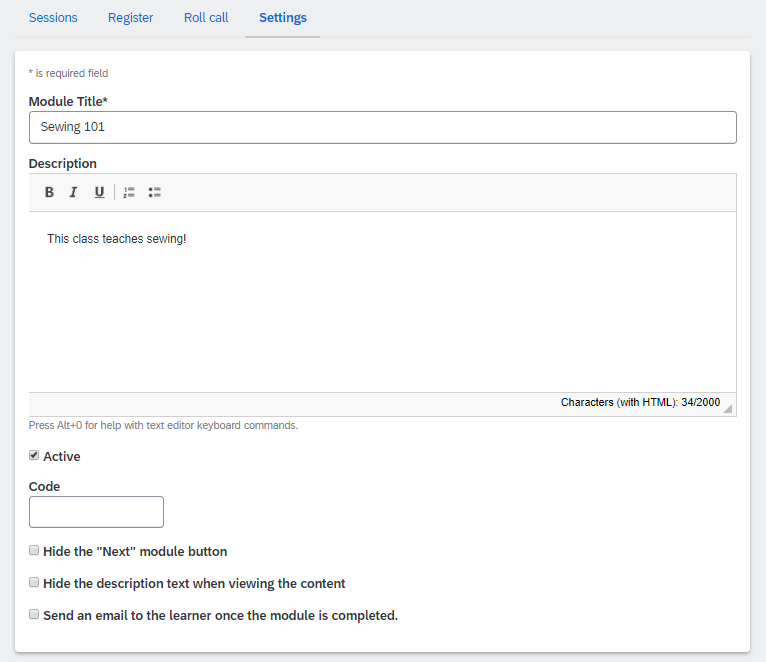Viewport: 766px width, 662px height.
Task: Enable email to learner on completion
Action: pyautogui.click(x=34, y=615)
